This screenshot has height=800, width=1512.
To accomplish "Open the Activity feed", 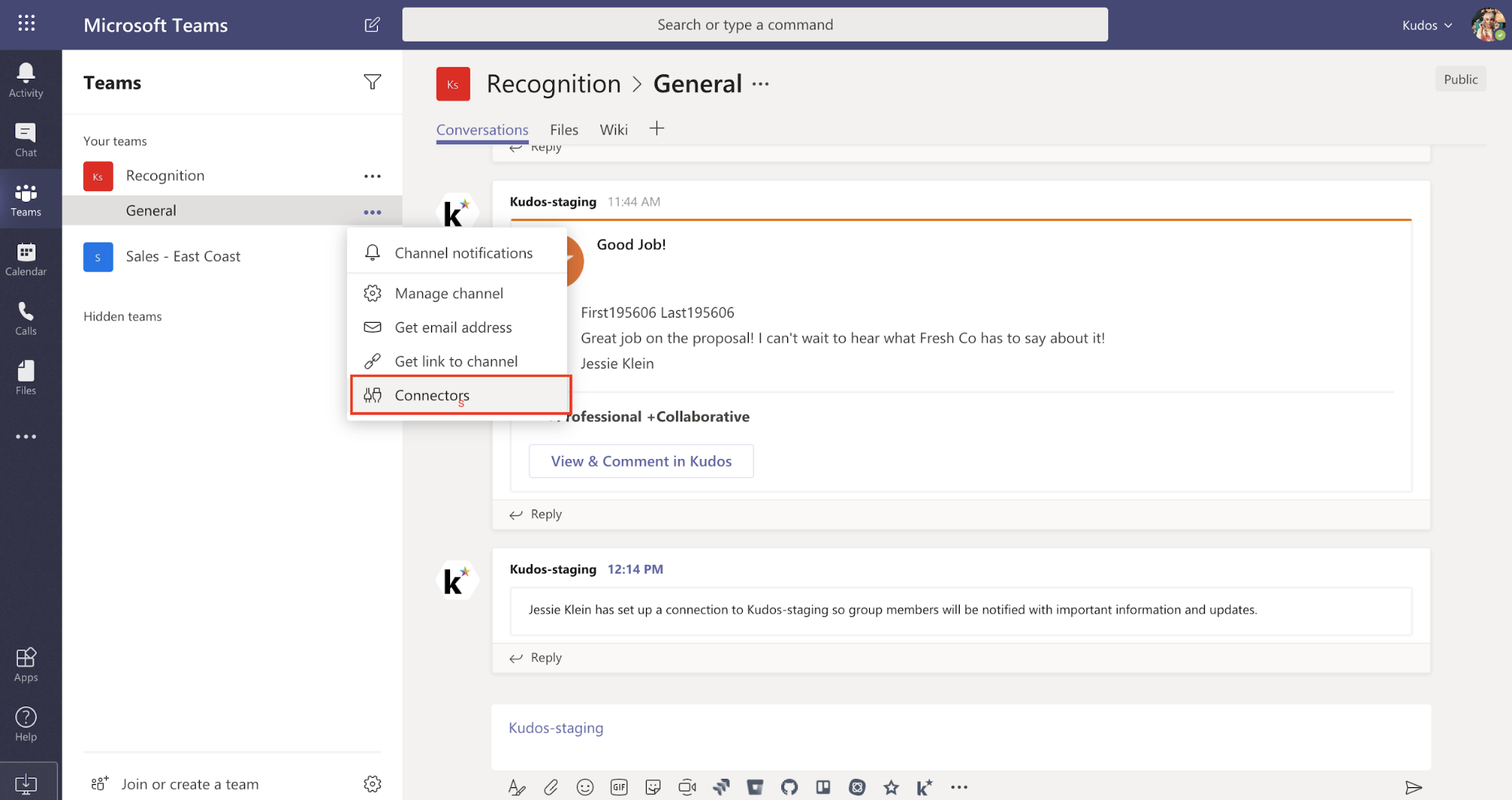I will 26,80.
